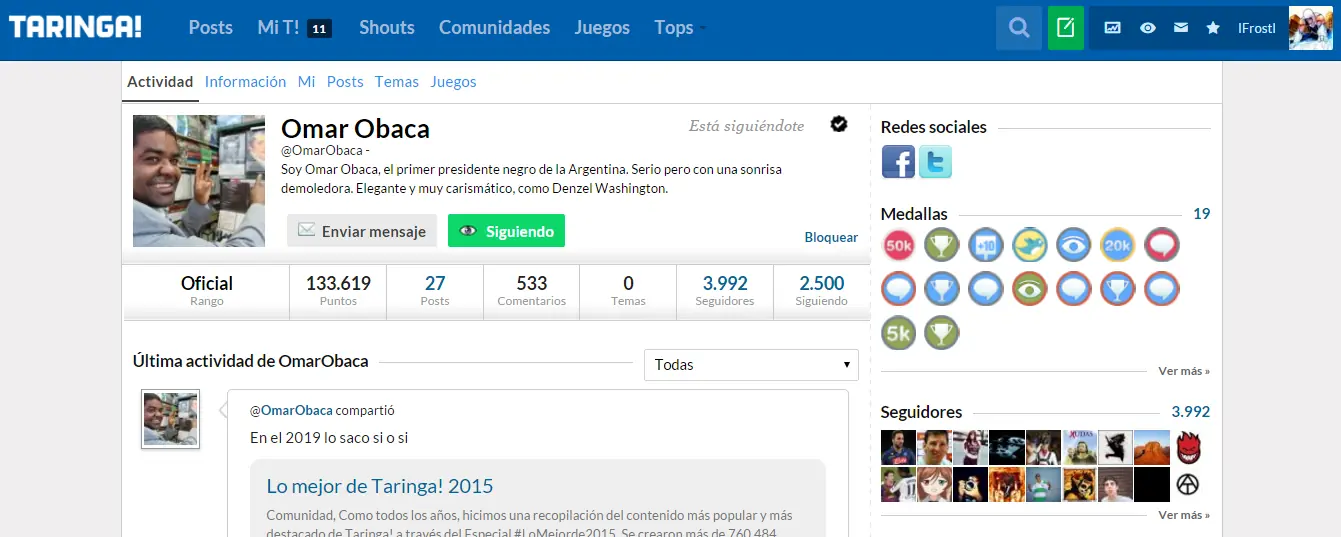Open Mi T! in navigation
The image size is (1341, 537).
[x=278, y=28]
